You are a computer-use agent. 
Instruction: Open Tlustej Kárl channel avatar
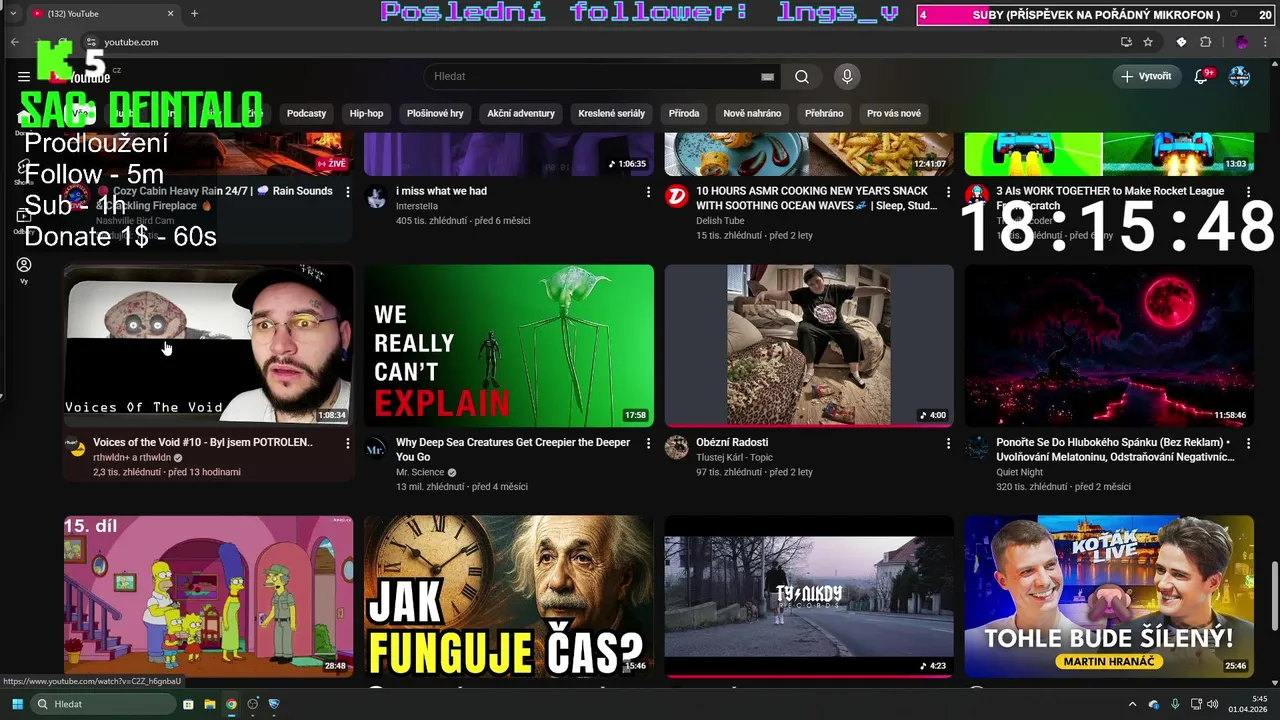[676, 448]
